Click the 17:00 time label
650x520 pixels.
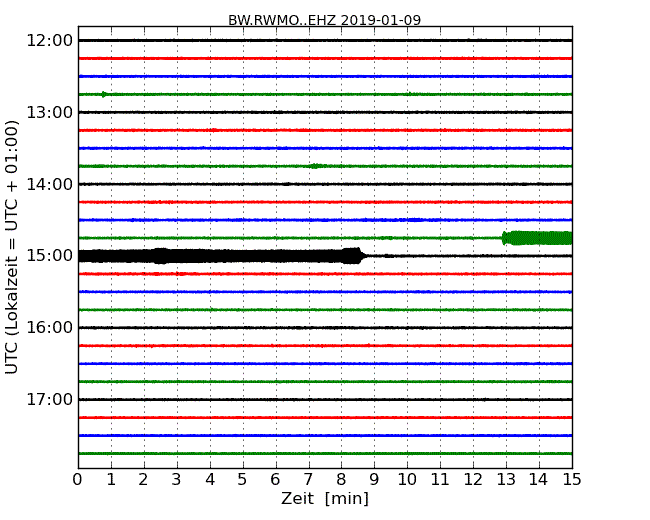click(50, 399)
